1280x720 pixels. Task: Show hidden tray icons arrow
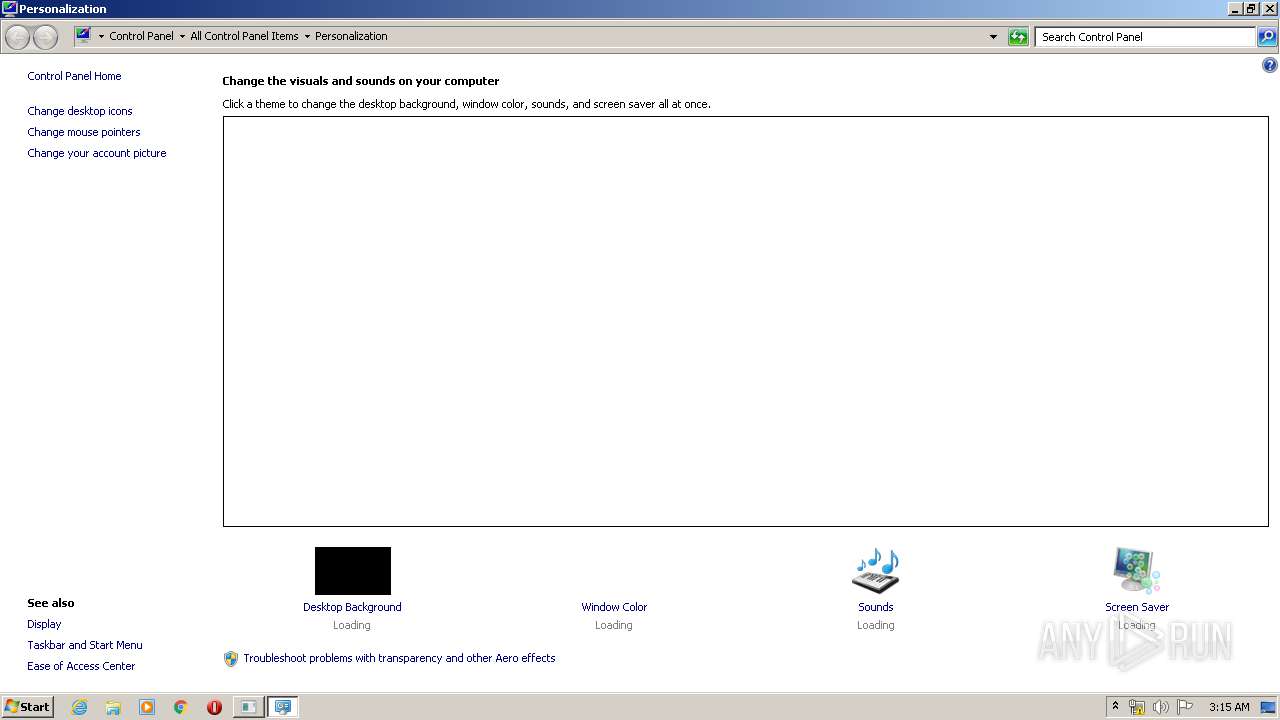tap(1115, 706)
